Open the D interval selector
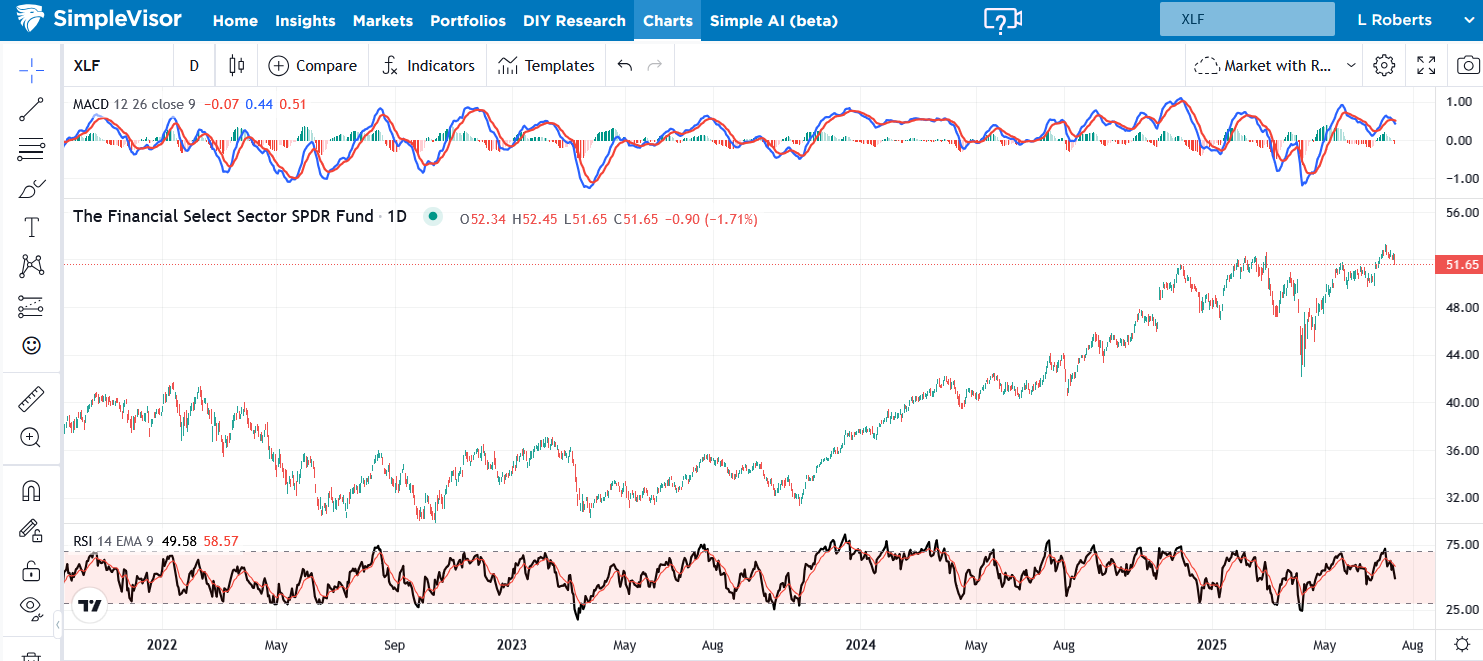 click(x=194, y=66)
